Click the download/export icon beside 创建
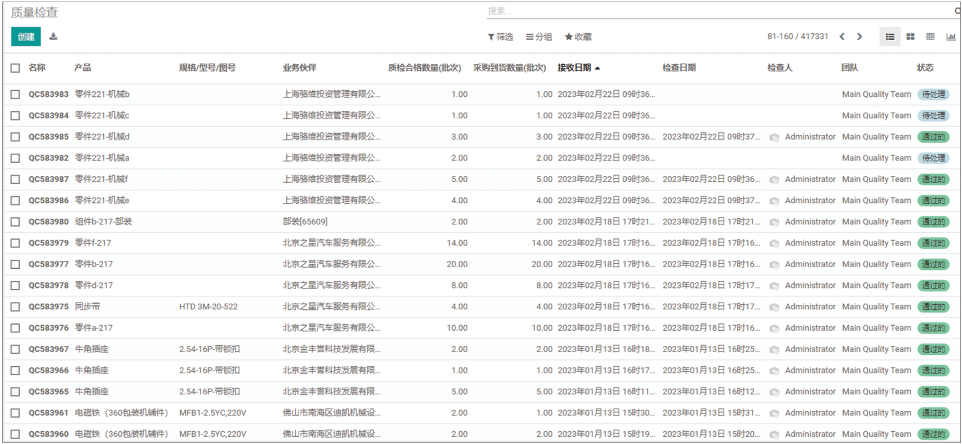This screenshot has height=444, width=962. click(54, 36)
